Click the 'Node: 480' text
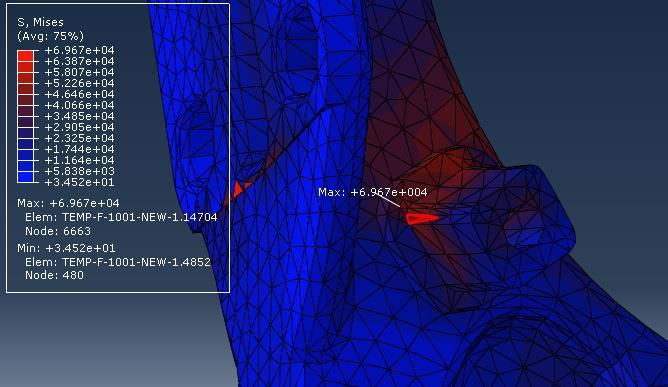The image size is (668, 387). 54,275
